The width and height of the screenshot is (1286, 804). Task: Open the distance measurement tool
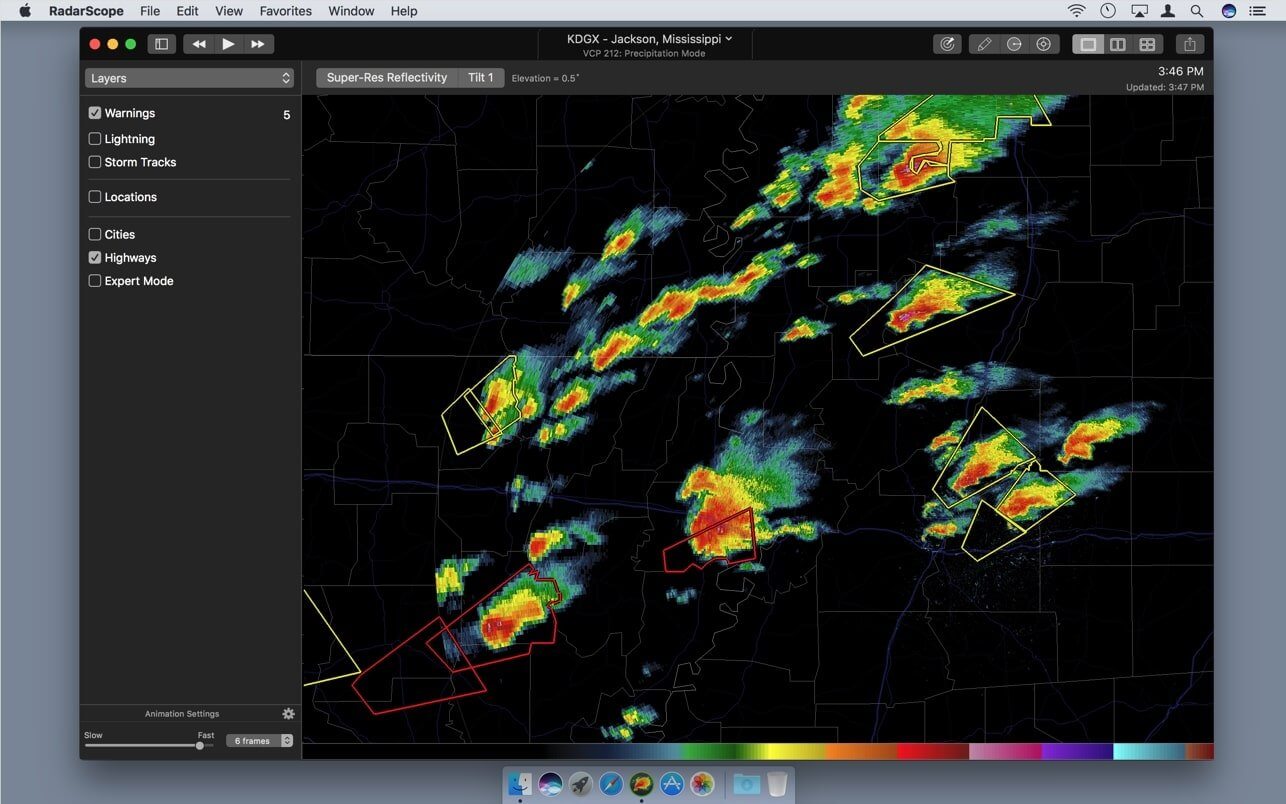[1013, 44]
